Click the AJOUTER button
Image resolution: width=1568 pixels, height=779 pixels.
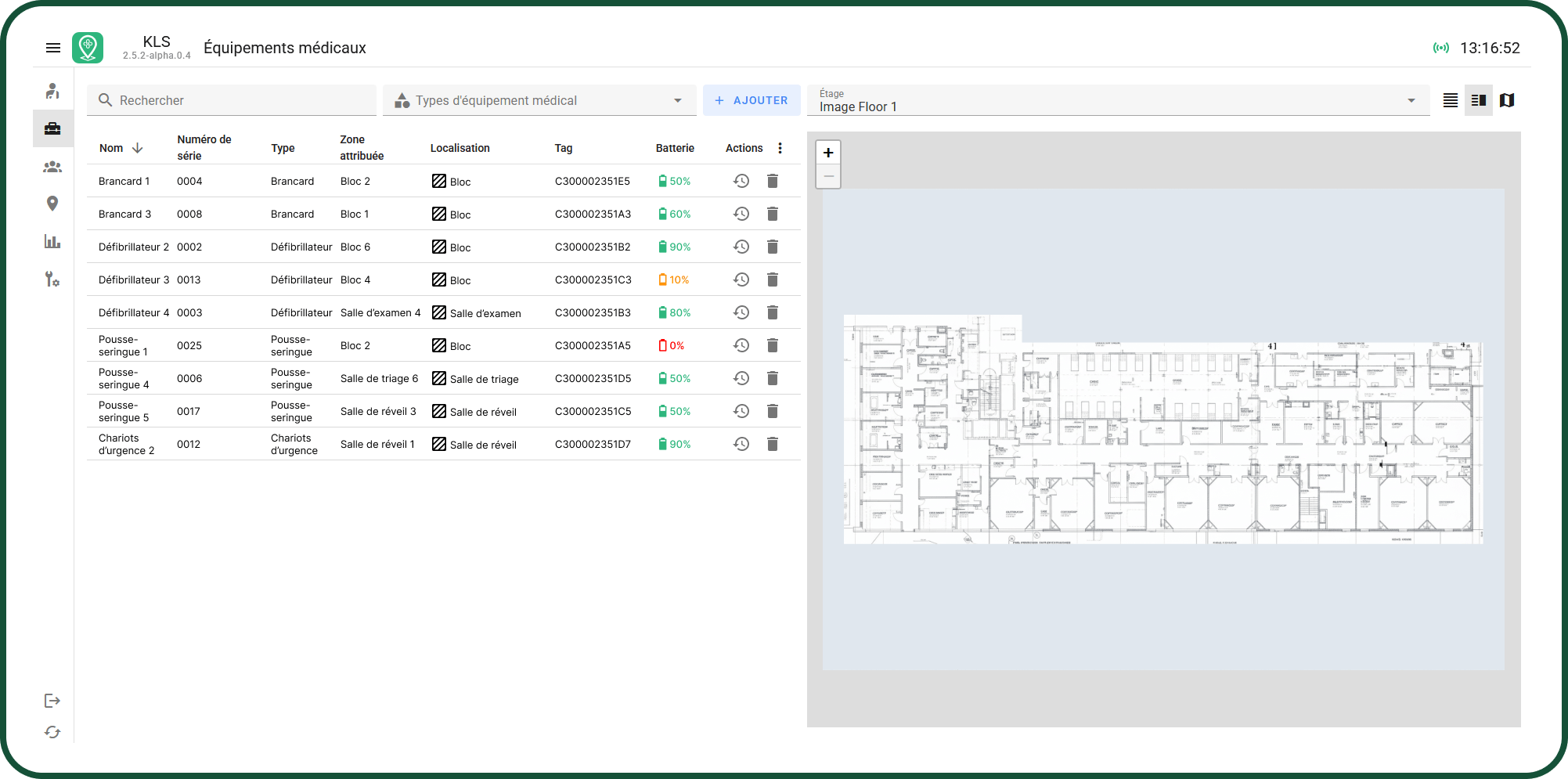[x=752, y=100]
